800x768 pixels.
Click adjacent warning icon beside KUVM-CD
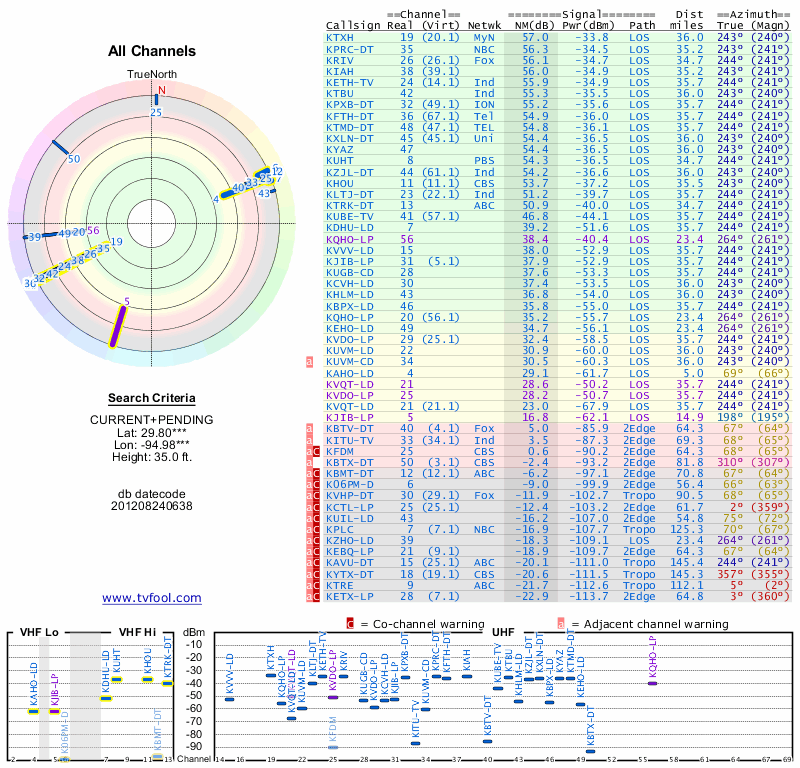(309, 360)
